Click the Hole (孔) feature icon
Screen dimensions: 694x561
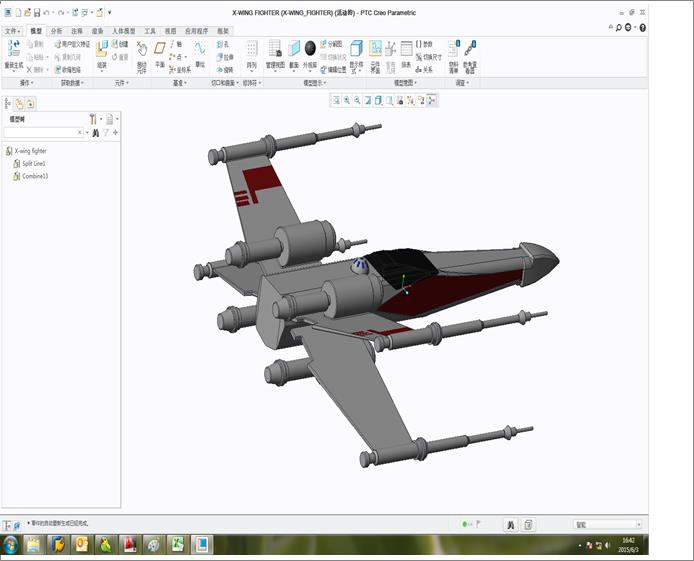point(220,44)
